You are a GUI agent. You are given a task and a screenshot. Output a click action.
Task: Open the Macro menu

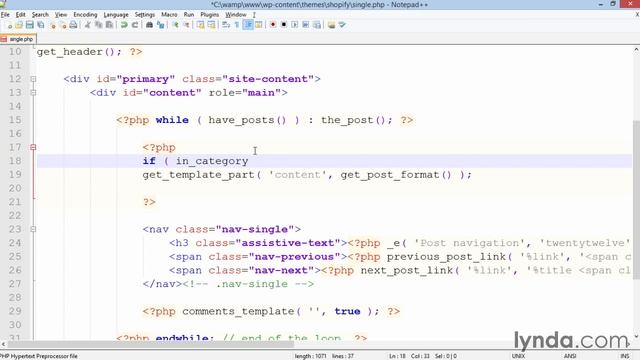169,15
